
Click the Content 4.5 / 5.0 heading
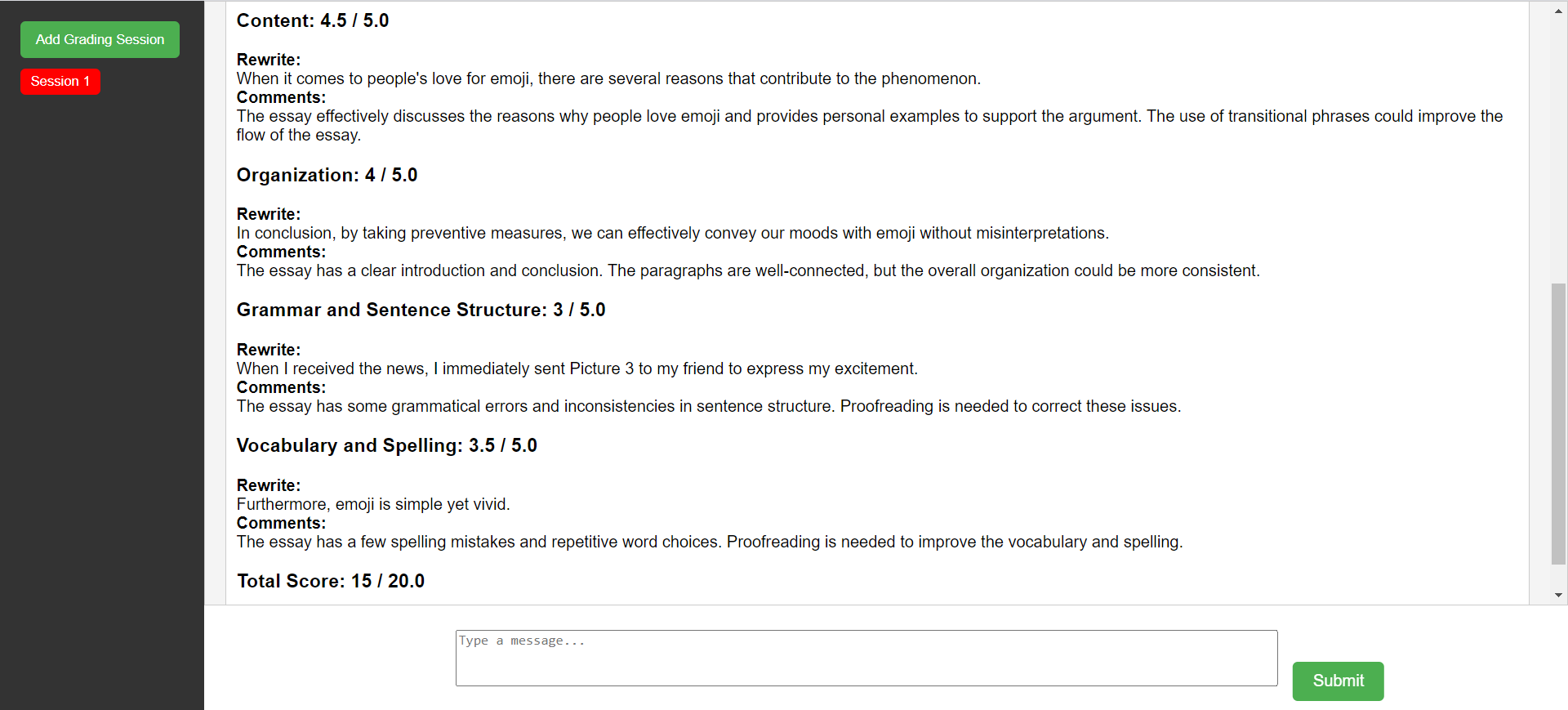click(313, 20)
